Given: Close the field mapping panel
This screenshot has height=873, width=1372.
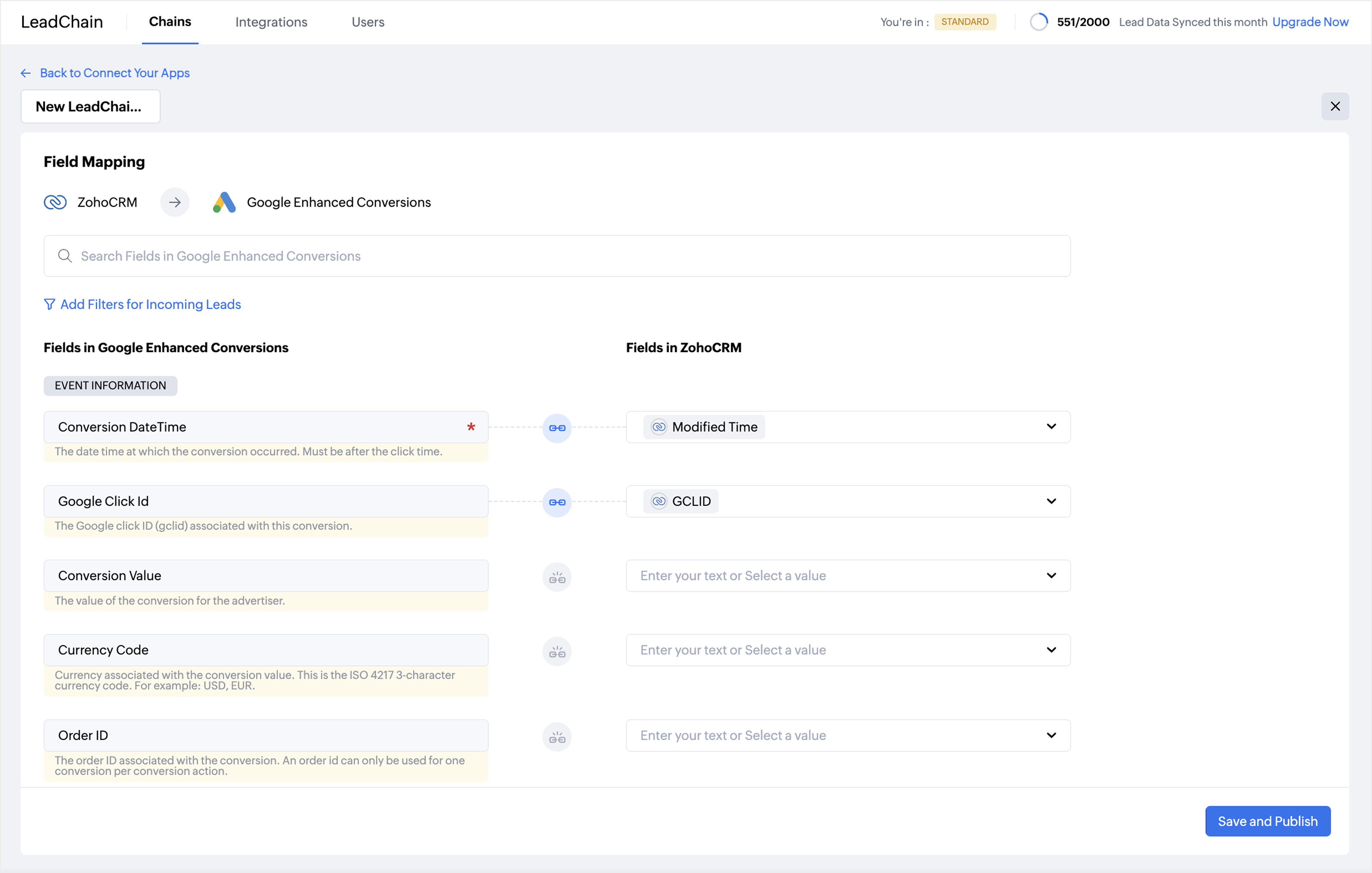Looking at the screenshot, I should [1335, 106].
